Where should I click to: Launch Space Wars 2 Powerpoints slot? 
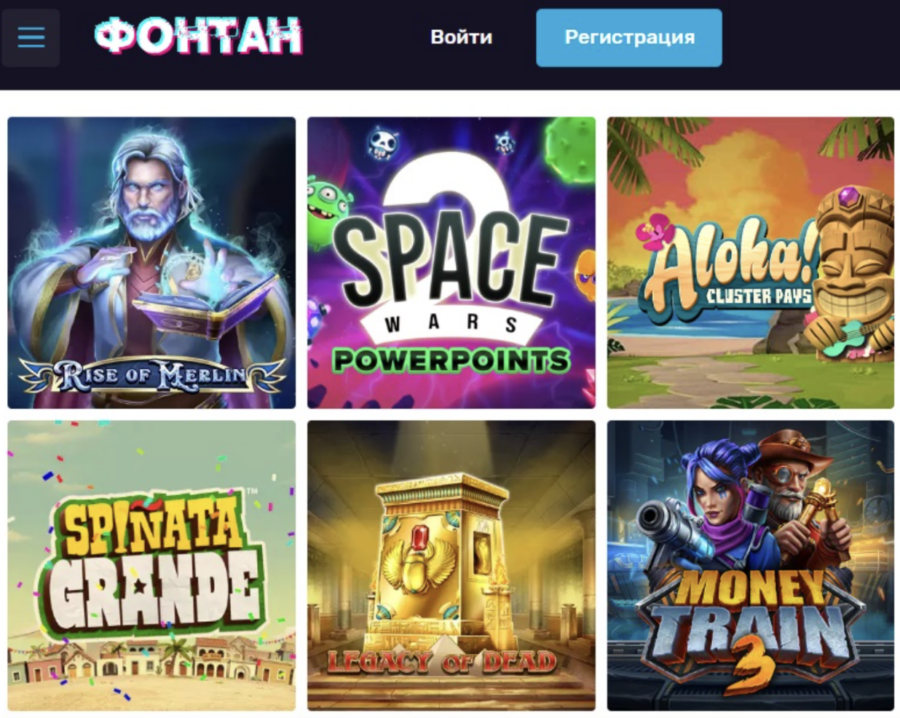(452, 263)
